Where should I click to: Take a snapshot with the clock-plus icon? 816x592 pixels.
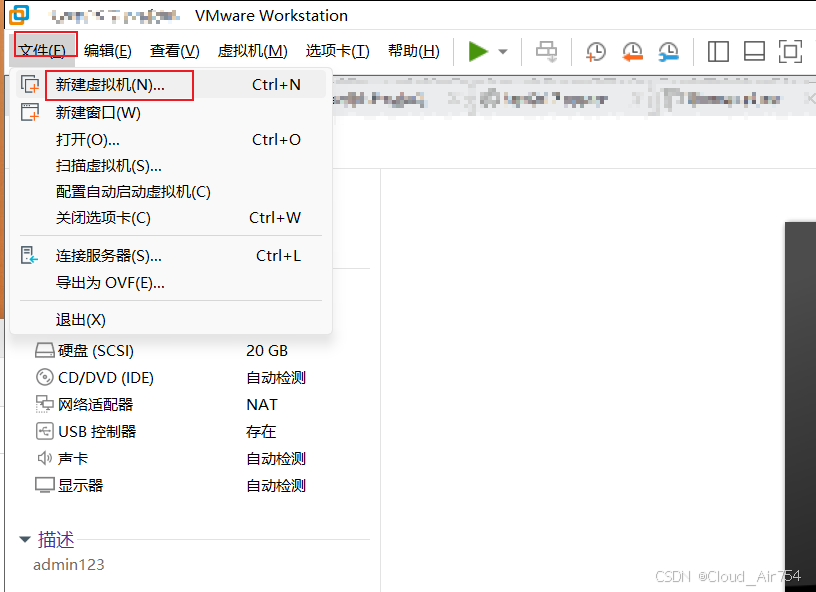tap(596, 52)
